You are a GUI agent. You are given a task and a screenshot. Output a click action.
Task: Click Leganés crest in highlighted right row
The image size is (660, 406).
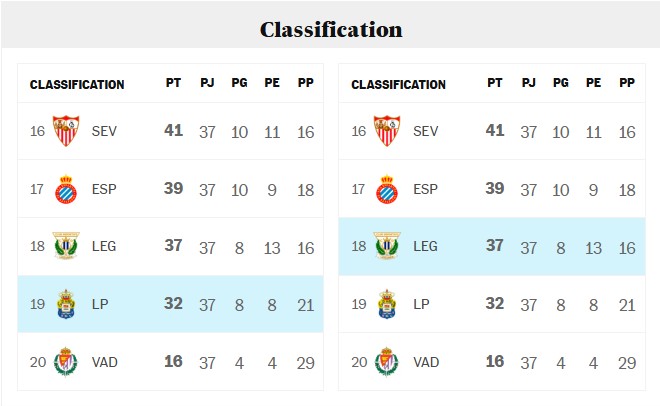click(x=387, y=246)
